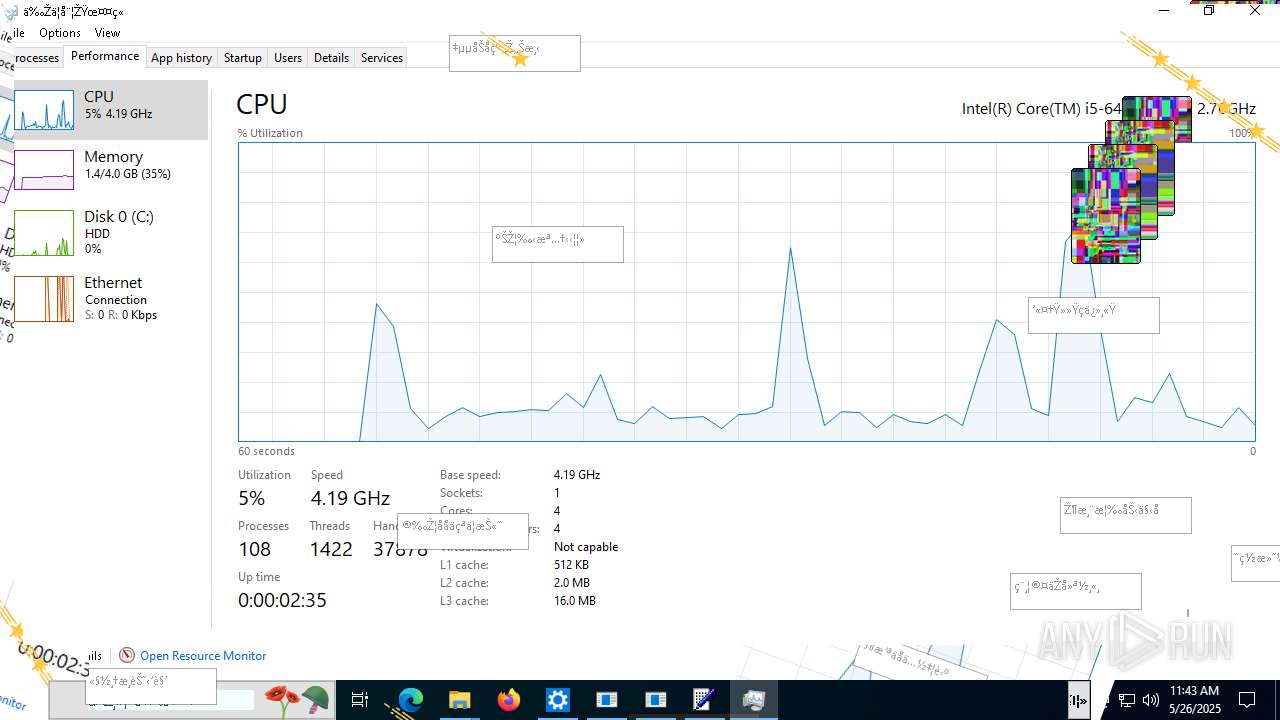
Task: Open Task View from the taskbar
Action: pos(360,700)
